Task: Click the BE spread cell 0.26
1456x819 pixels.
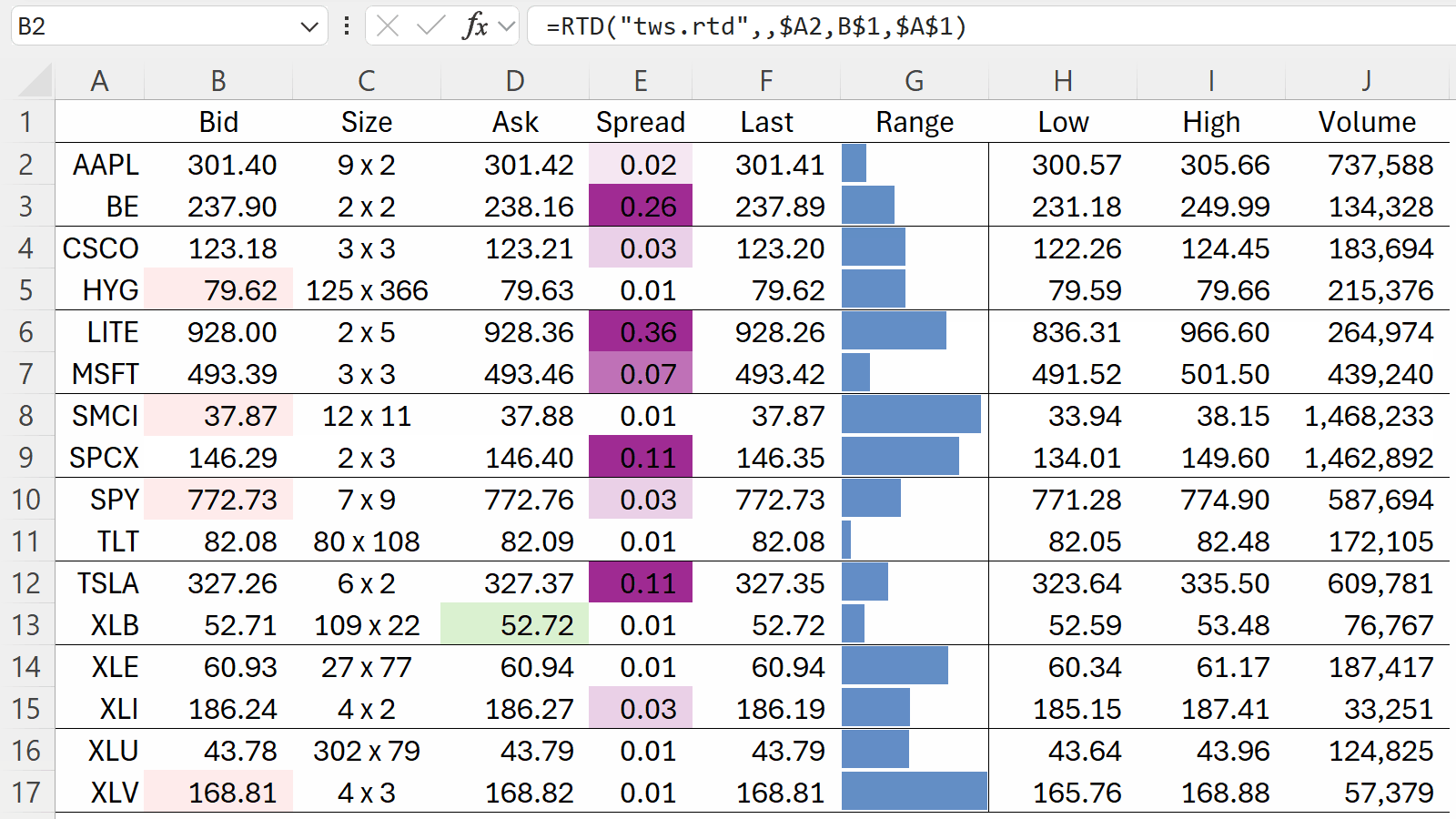Action: click(x=641, y=206)
